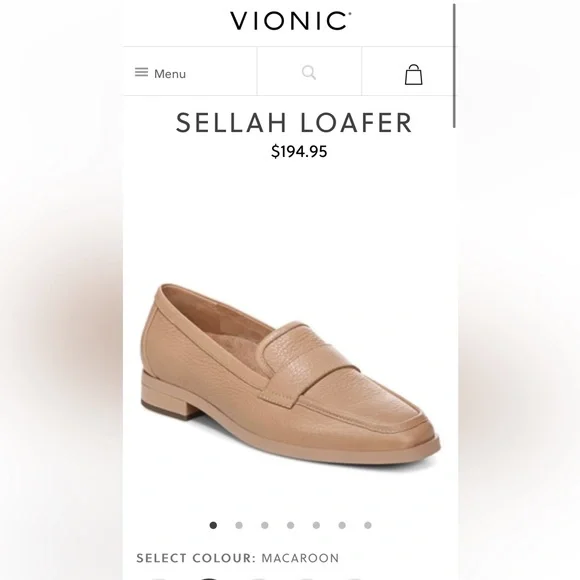Go to the sixth carousel dot
The image size is (580, 580).
pyautogui.click(x=342, y=525)
